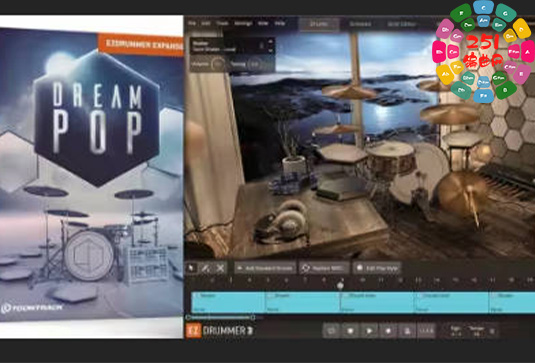Switch to the Drums tab
535x363 pixels.
319,24
